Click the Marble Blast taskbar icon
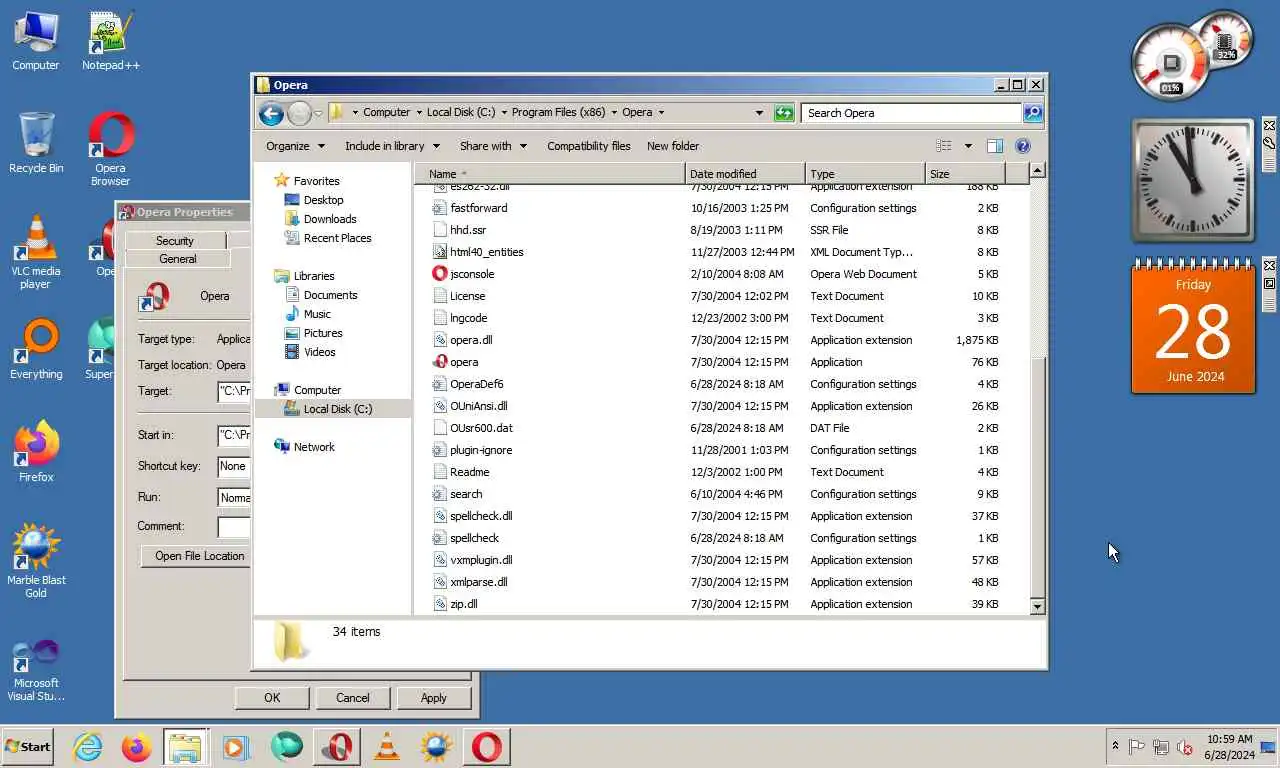Viewport: 1280px width, 768px height. [436, 747]
